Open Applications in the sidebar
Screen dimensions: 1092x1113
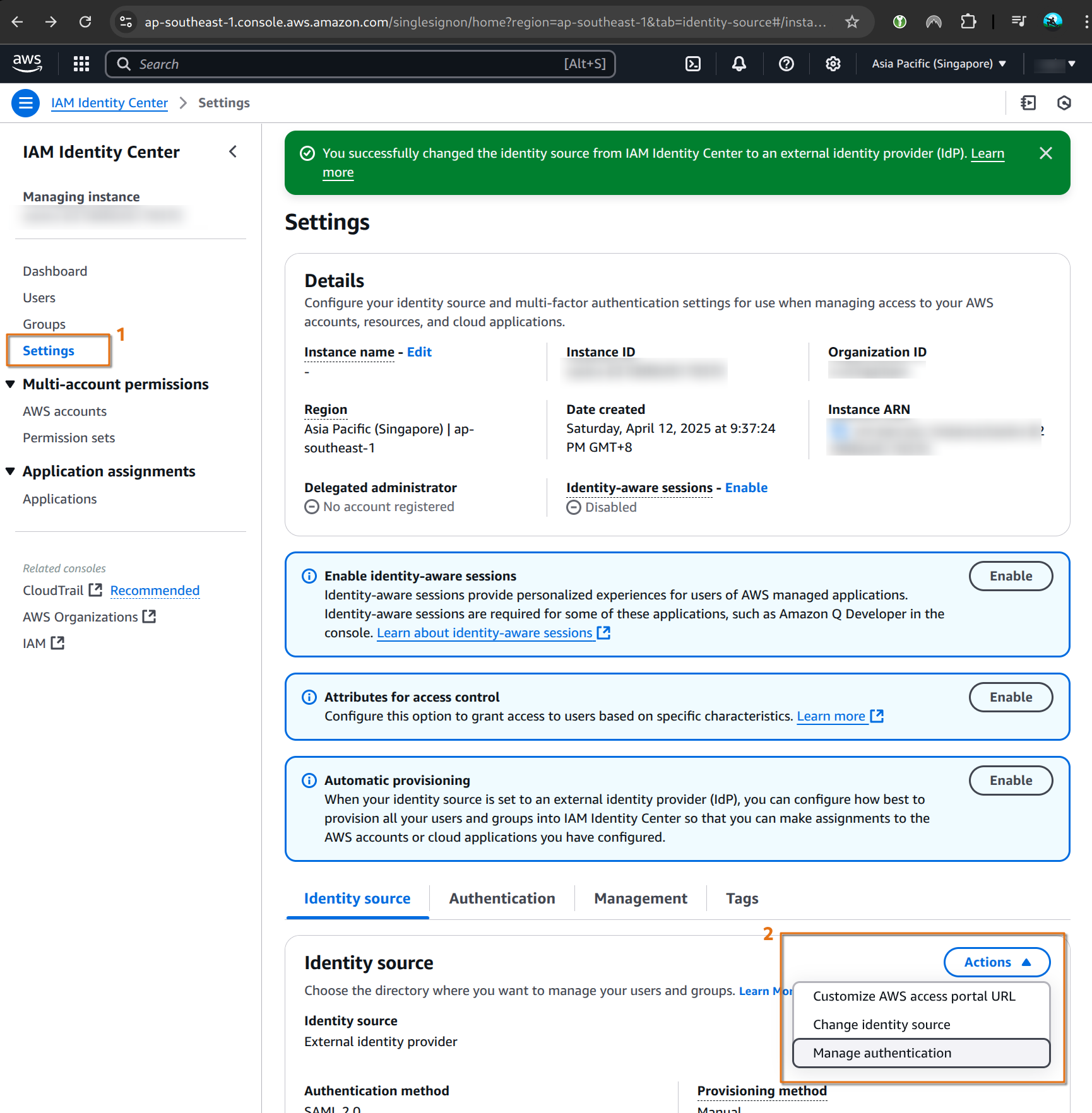pos(60,499)
